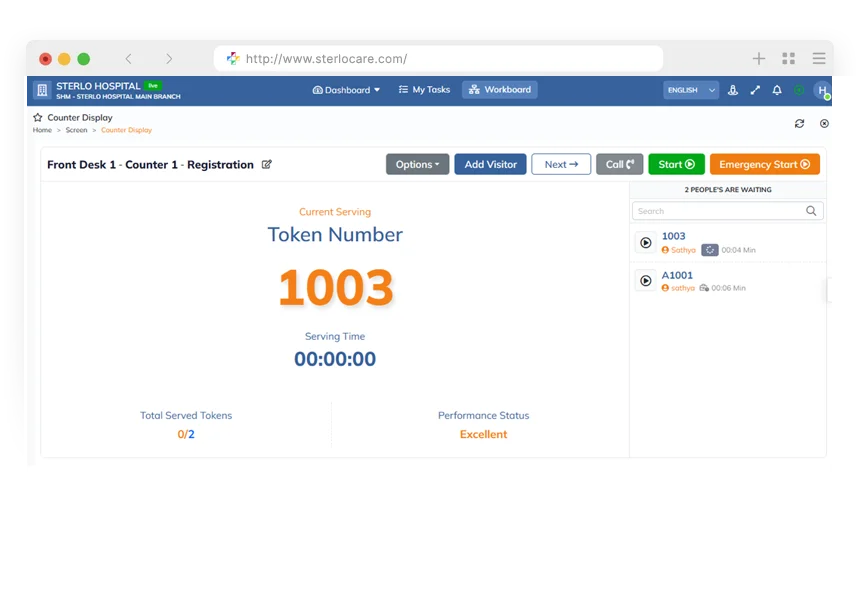858x606 pixels.
Task: Close the counter display with the circled X
Action: pos(824,124)
